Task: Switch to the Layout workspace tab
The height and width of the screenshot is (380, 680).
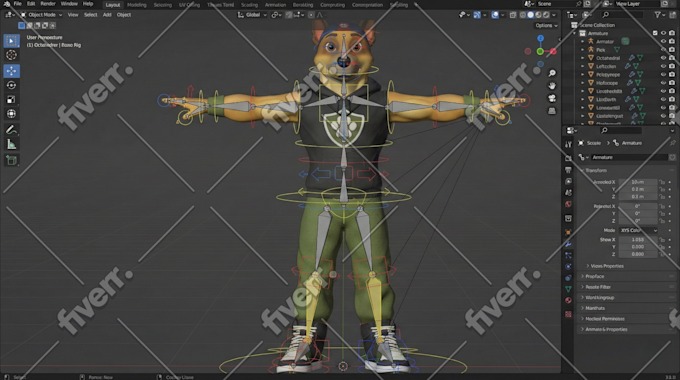Action: pyautogui.click(x=113, y=5)
